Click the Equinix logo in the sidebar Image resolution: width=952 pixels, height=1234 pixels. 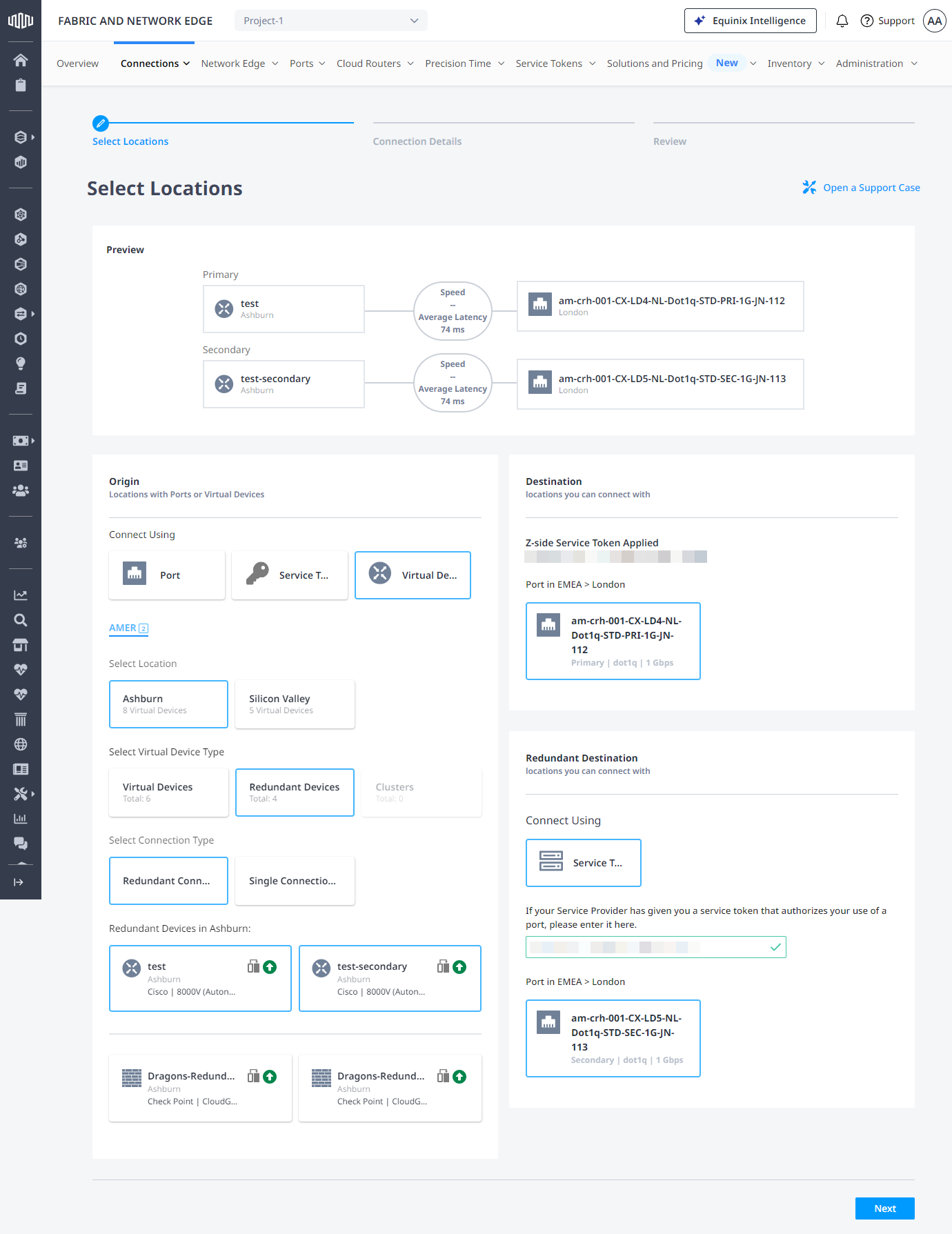pyautogui.click(x=21, y=21)
